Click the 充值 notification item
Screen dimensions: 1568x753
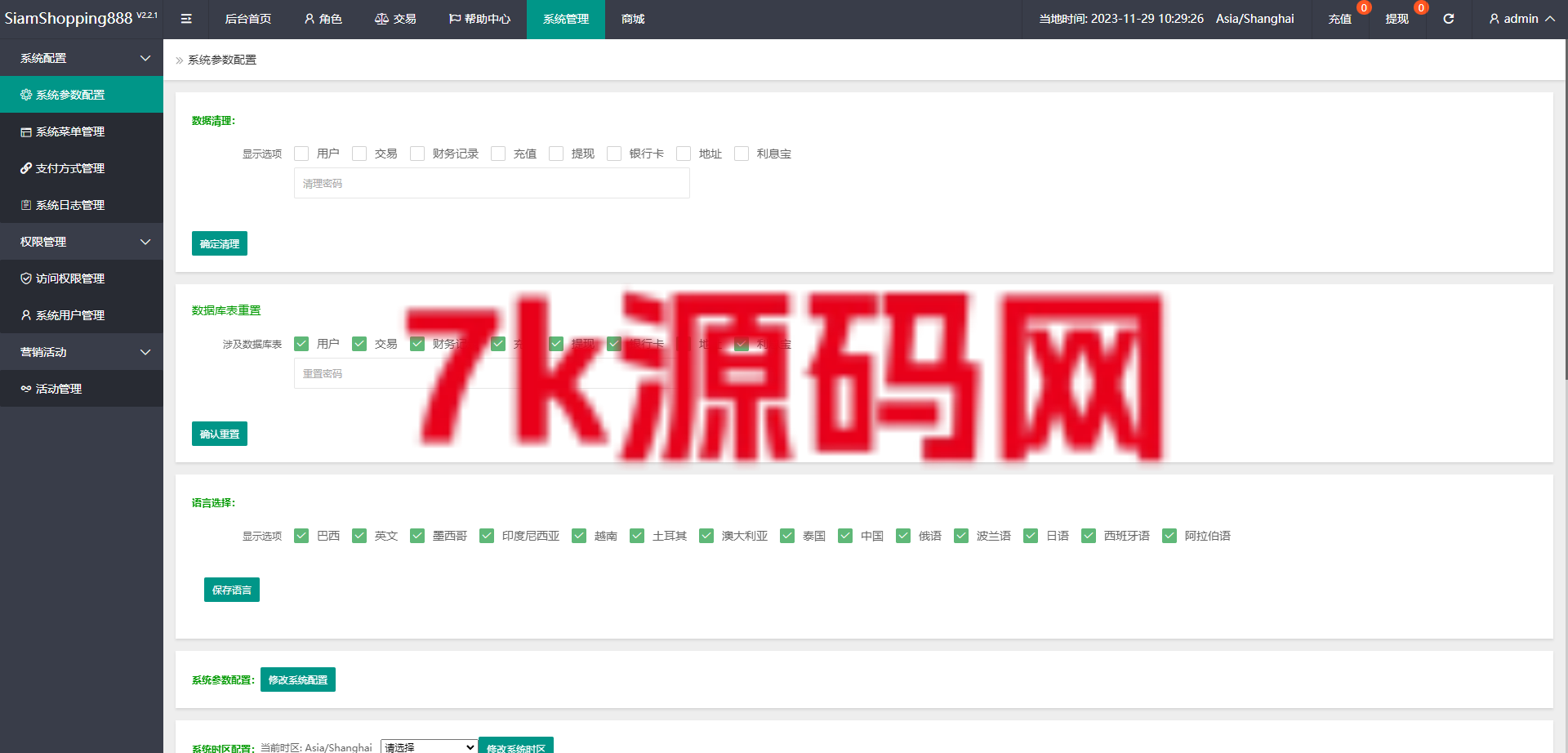[1340, 19]
